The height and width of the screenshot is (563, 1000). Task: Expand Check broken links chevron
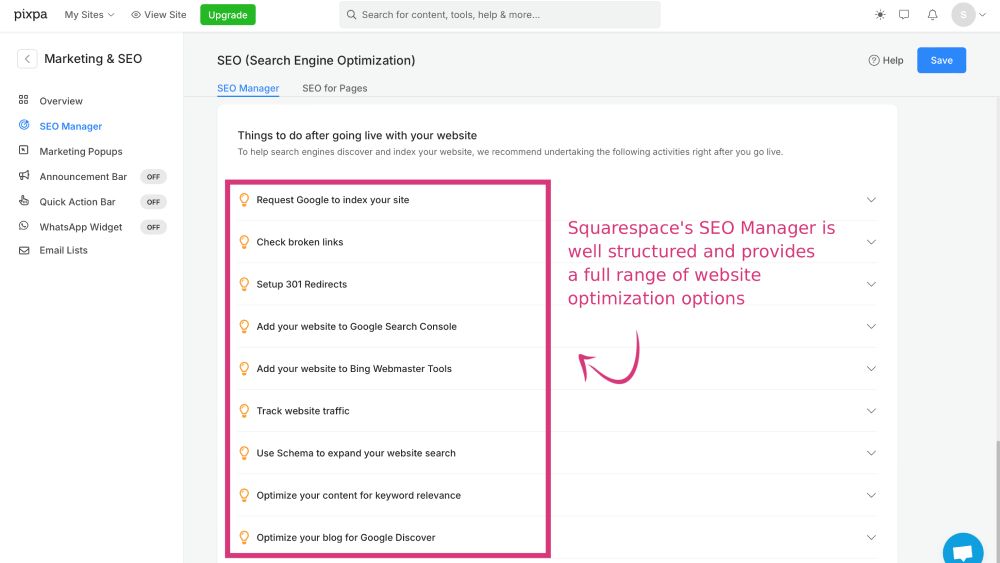pos(871,242)
